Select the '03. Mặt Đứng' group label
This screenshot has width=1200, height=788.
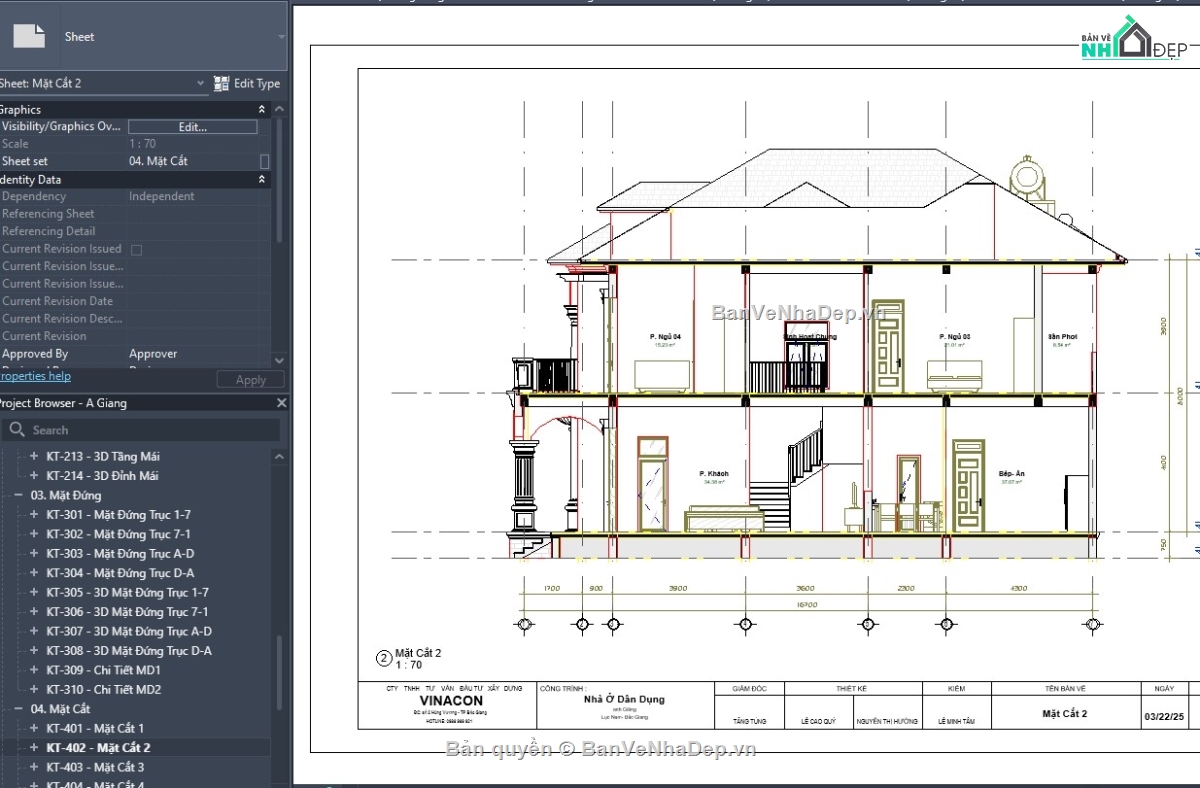(x=66, y=495)
